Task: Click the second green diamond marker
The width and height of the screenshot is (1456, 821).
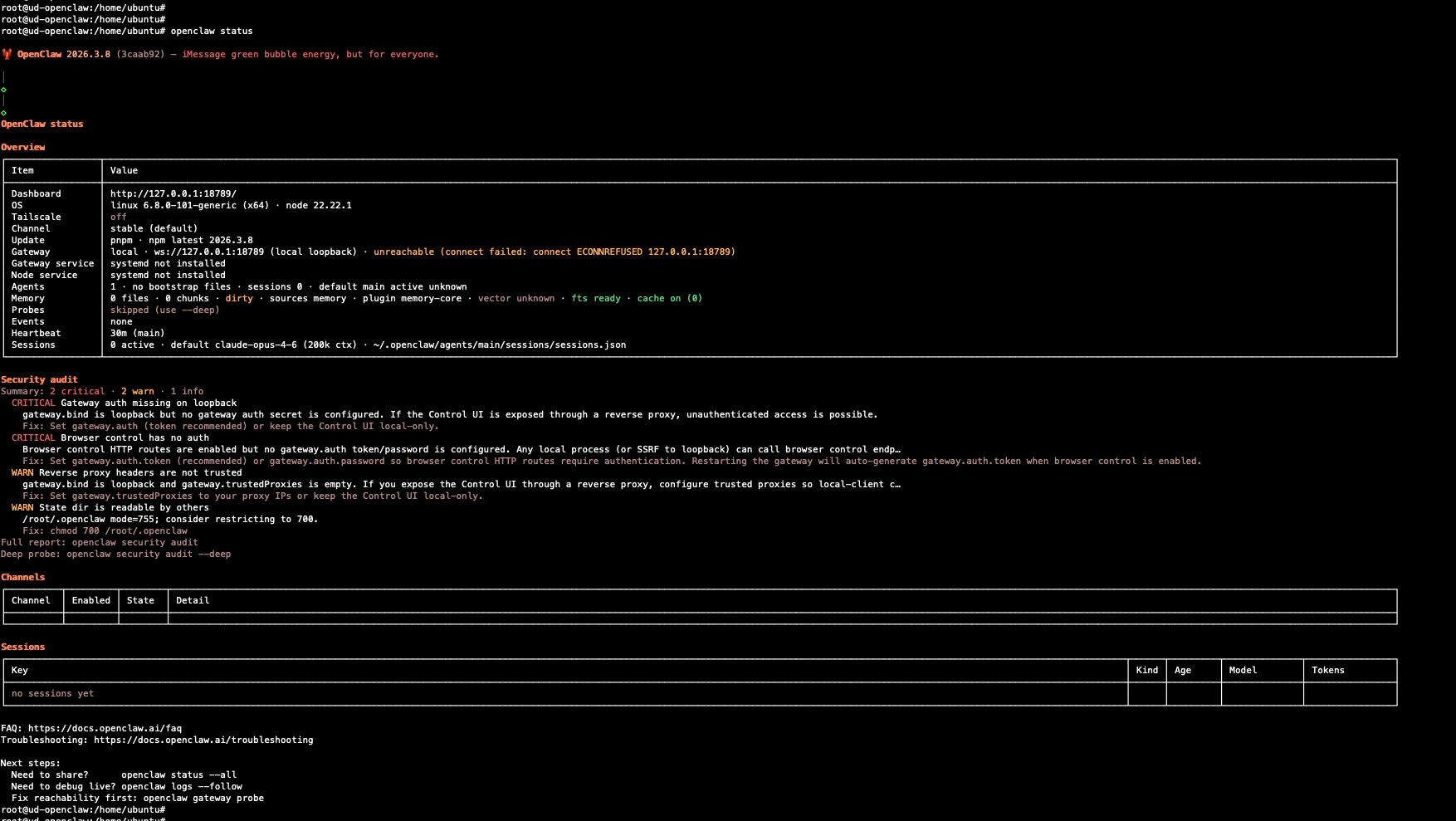Action: (x=4, y=113)
